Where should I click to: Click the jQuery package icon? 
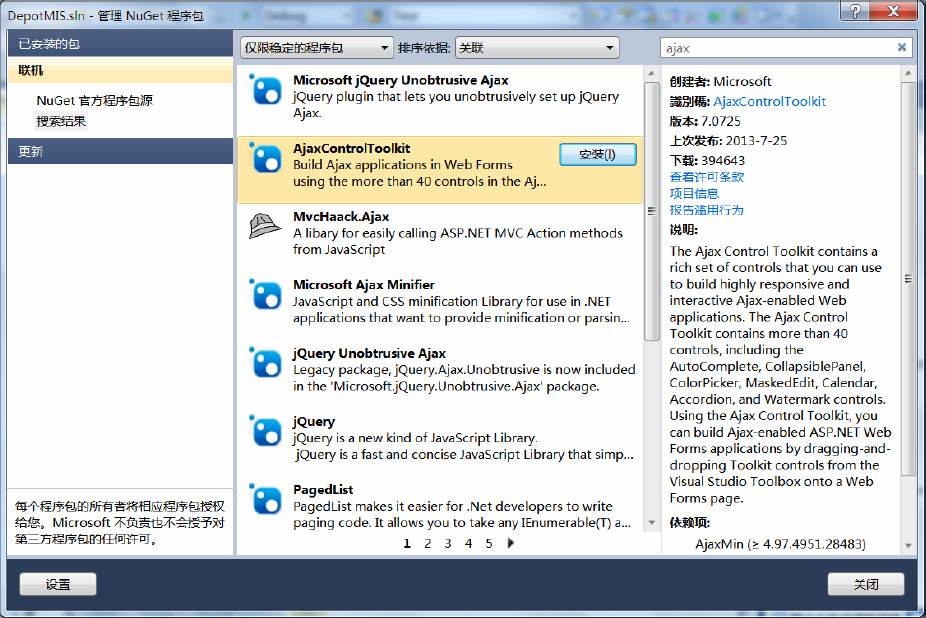coord(265,431)
